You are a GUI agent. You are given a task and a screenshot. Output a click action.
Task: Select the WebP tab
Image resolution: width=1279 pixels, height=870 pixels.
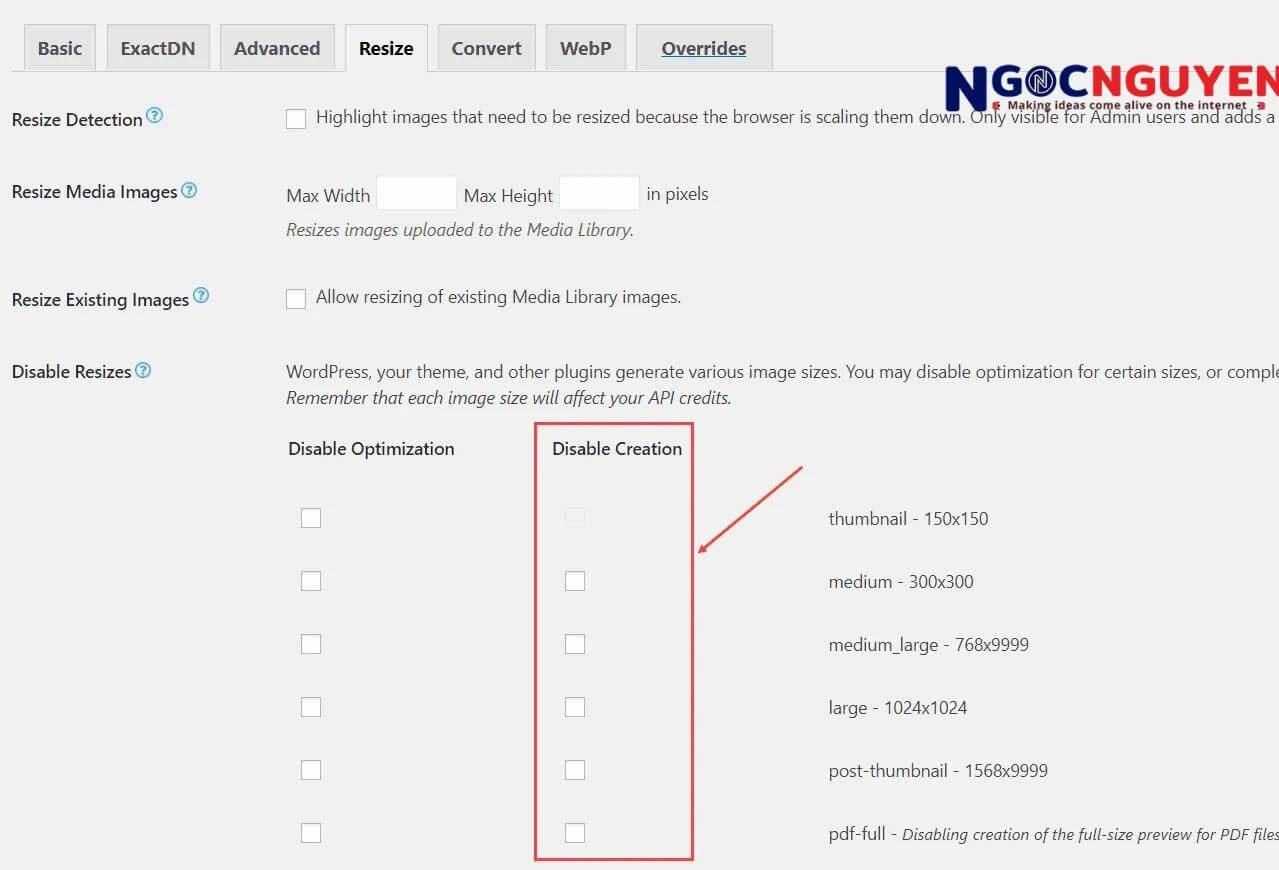[585, 48]
